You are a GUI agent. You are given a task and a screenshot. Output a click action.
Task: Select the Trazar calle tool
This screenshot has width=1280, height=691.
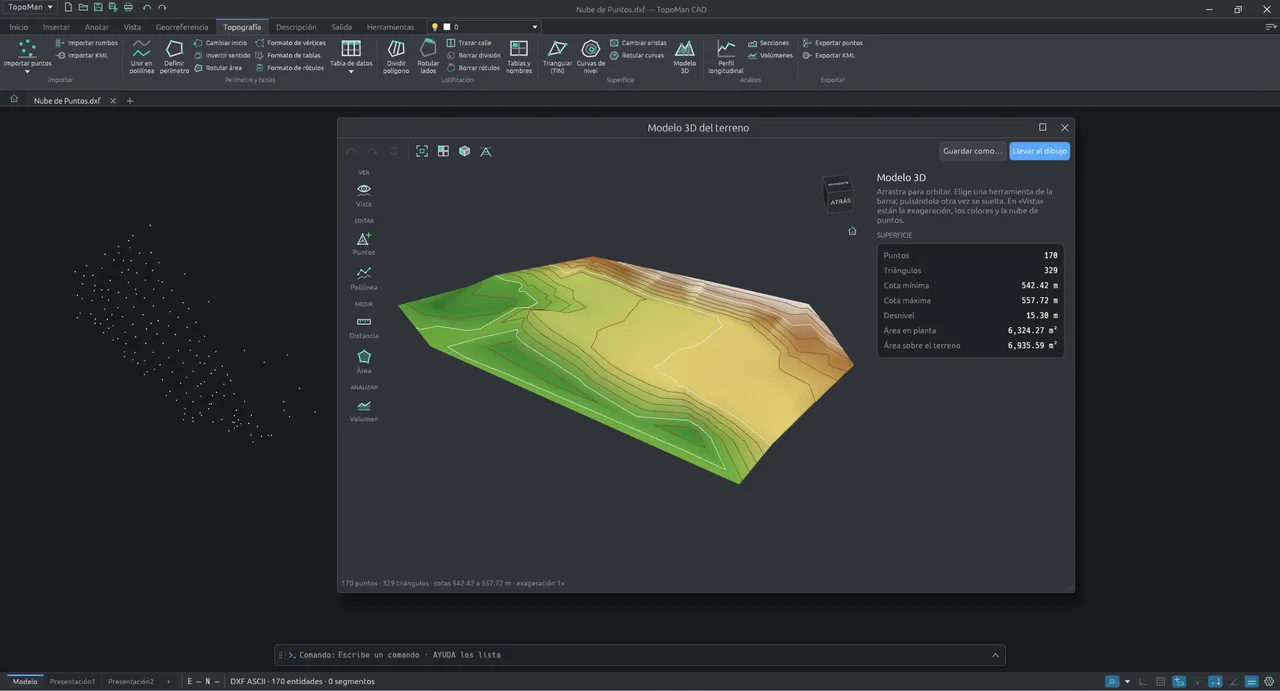[x=469, y=43]
